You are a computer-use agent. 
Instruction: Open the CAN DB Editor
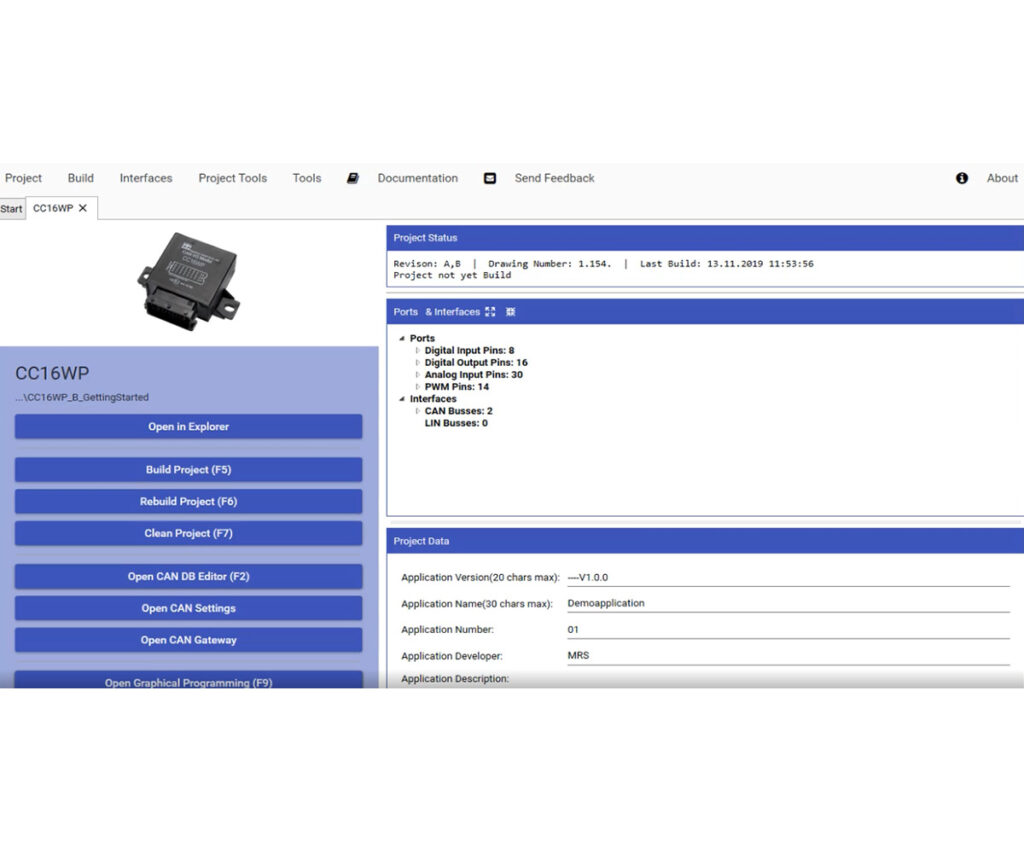tap(188, 576)
